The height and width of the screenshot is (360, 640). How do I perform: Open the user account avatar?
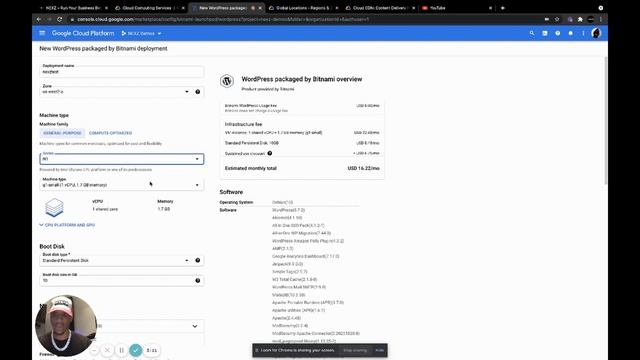(x=596, y=33)
